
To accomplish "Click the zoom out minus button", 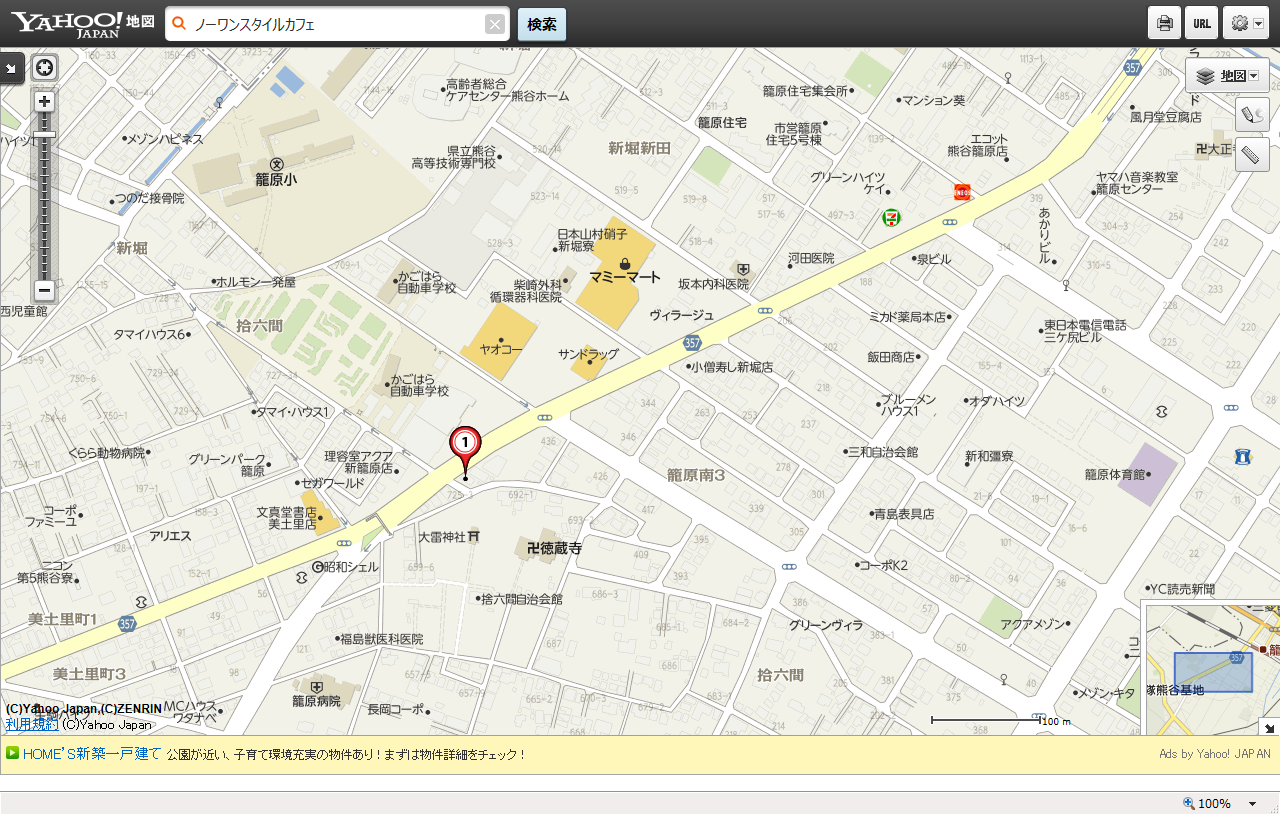I will tap(44, 291).
